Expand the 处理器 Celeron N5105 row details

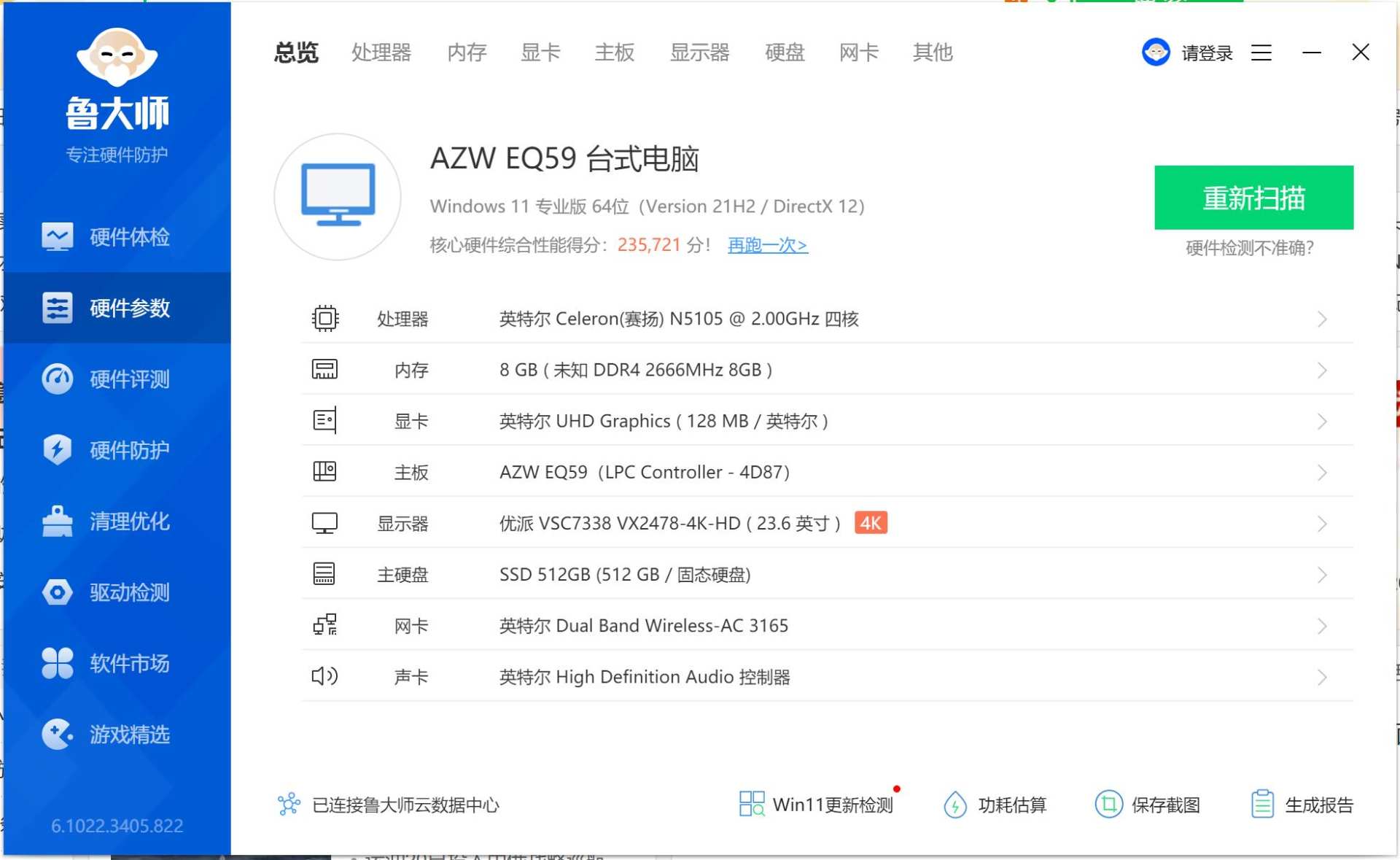point(1323,319)
